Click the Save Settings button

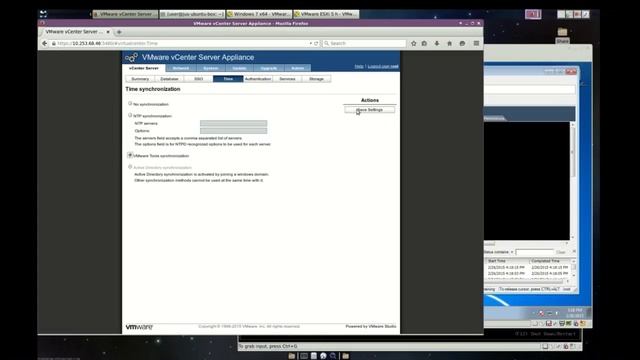point(369,110)
